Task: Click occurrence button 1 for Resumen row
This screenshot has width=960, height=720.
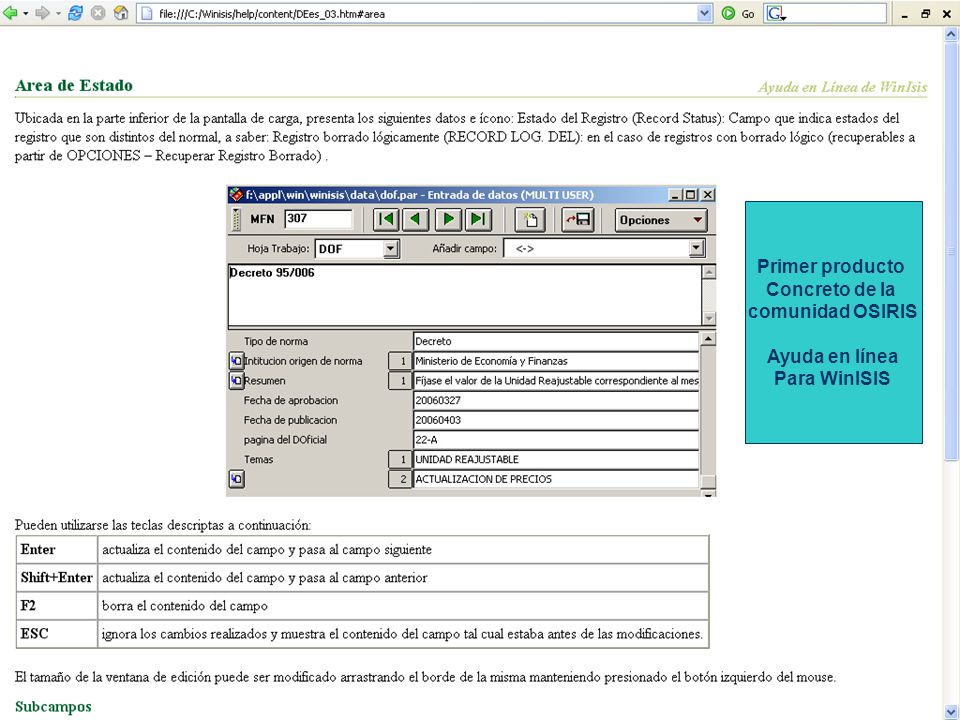Action: tap(400, 381)
